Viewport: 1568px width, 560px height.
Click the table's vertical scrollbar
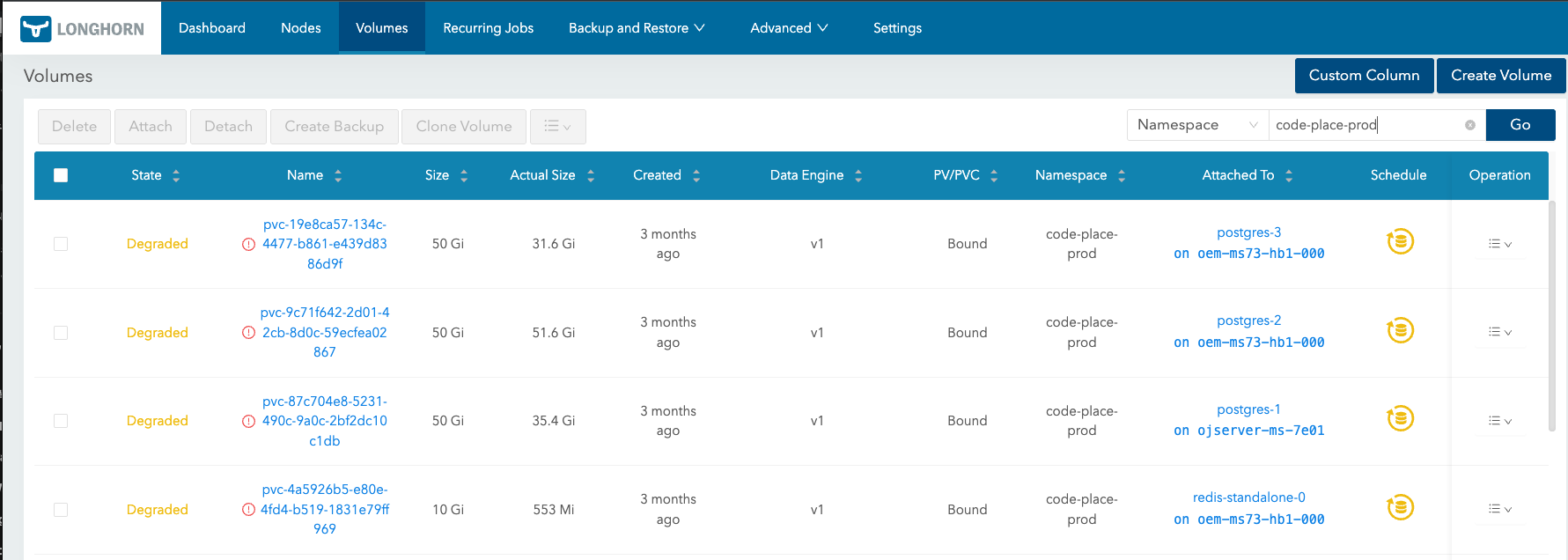pos(1552,317)
